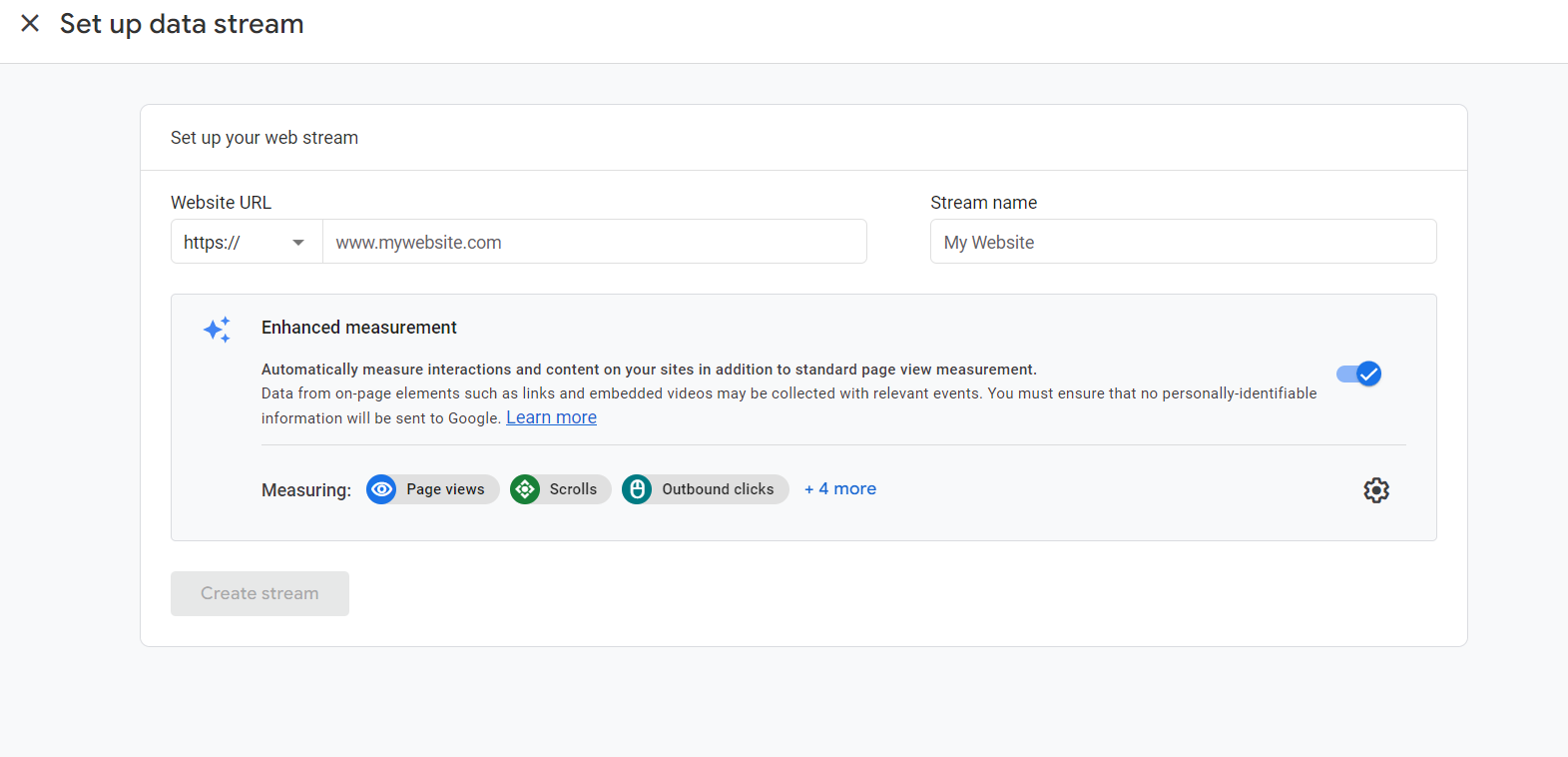Disable the Enhanced measurement toggle
Viewport: 1568px width, 757px height.
point(1358,374)
